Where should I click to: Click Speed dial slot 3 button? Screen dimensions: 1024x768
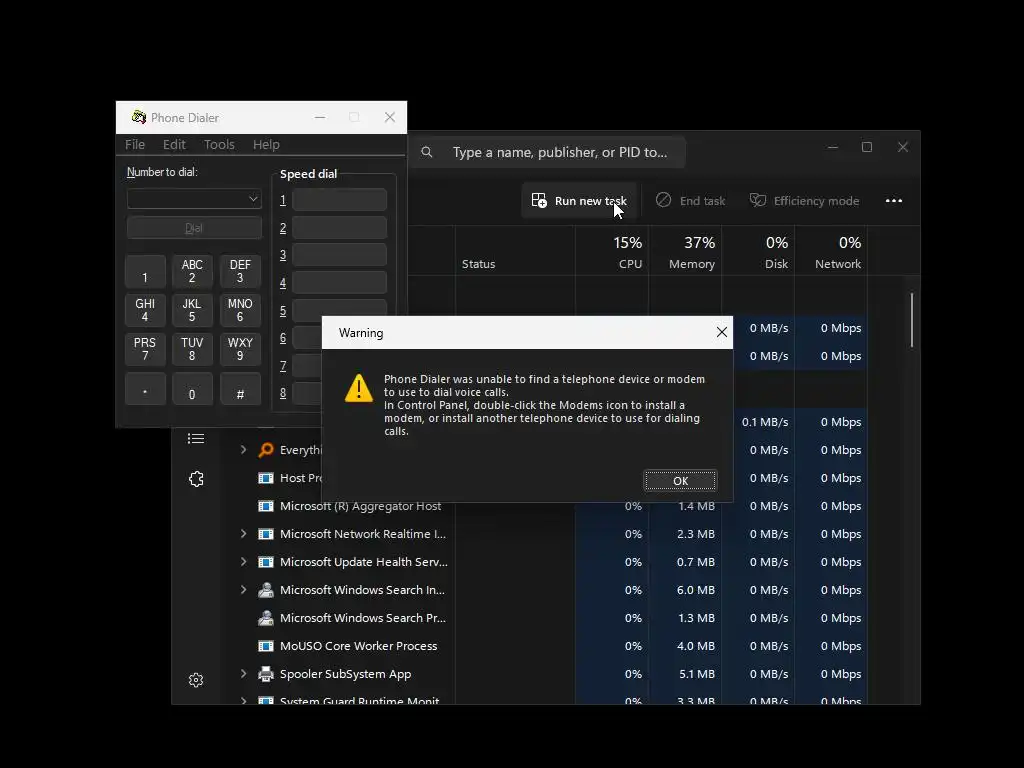(x=340, y=255)
